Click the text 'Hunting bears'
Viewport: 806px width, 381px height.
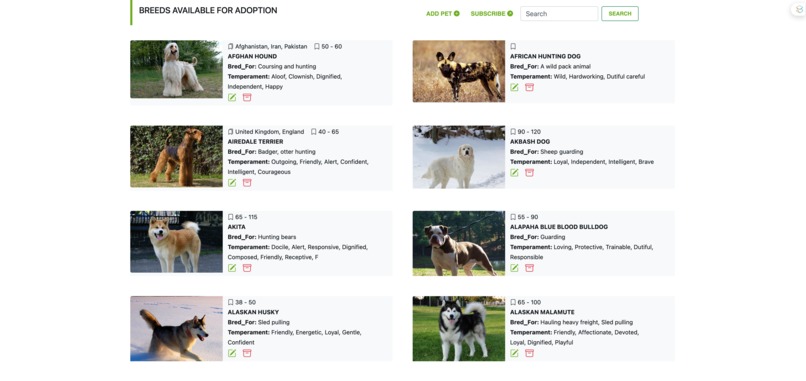[x=277, y=237]
